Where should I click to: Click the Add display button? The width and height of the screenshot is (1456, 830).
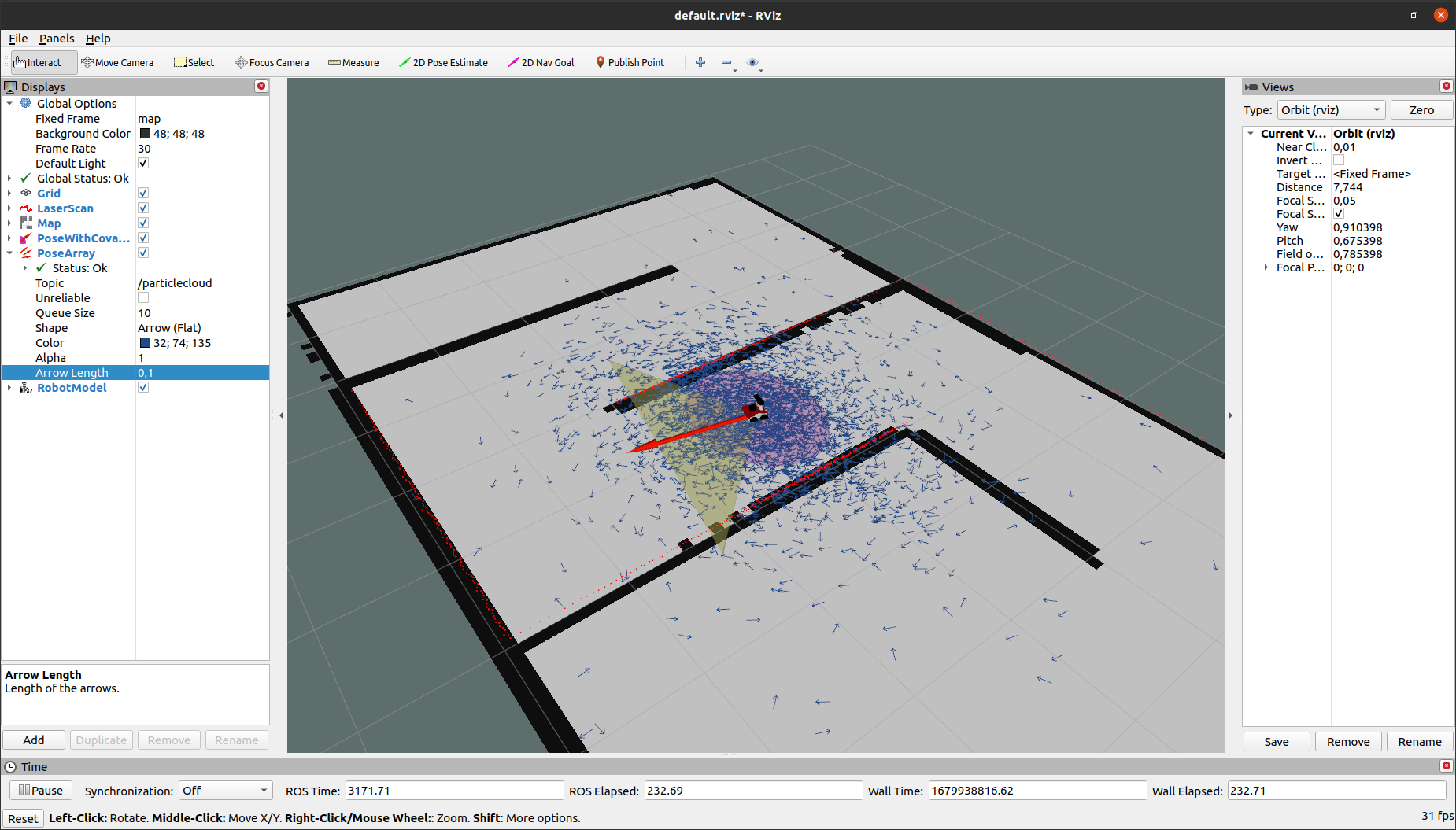coord(34,740)
